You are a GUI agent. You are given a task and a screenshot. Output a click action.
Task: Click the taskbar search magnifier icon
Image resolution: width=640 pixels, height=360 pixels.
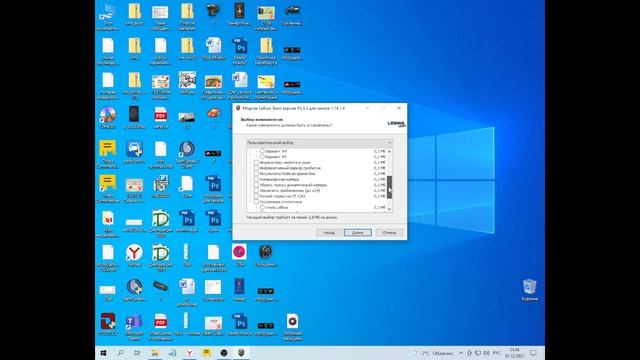pyautogui.click(x=120, y=353)
